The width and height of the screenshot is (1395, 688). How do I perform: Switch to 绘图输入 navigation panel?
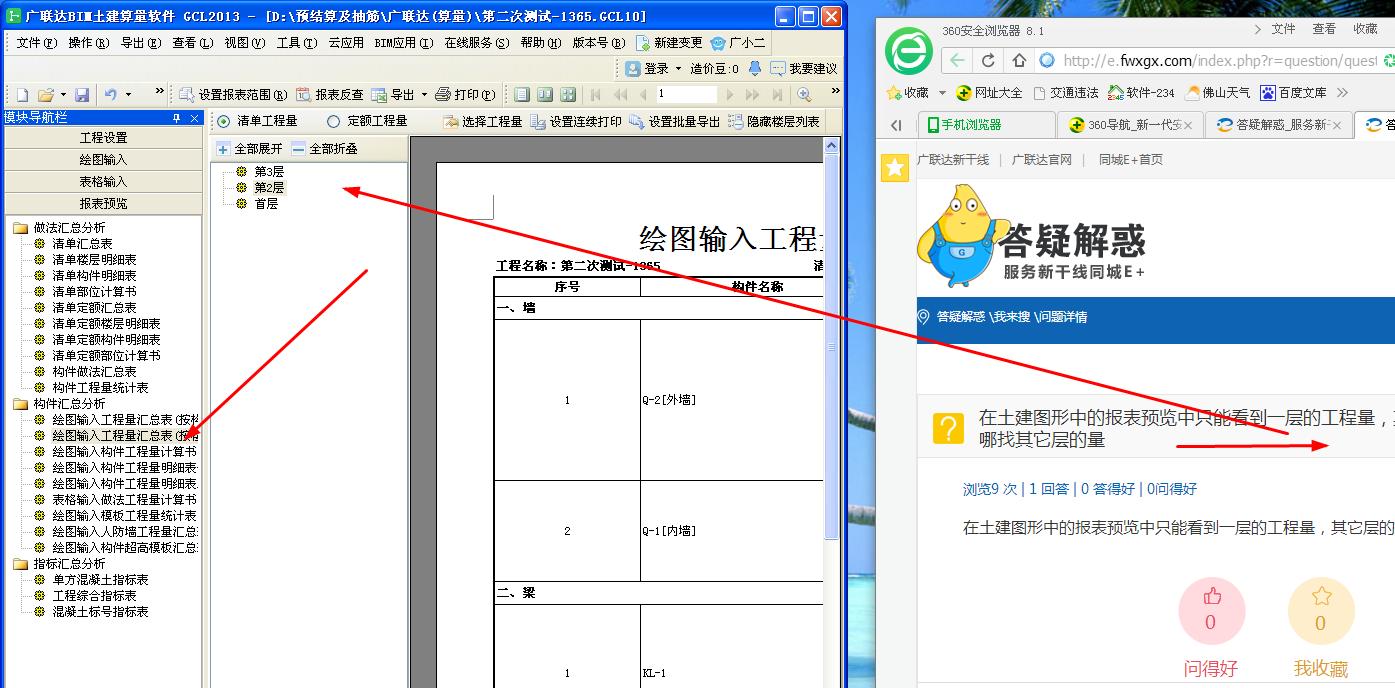pyautogui.click(x=104, y=159)
